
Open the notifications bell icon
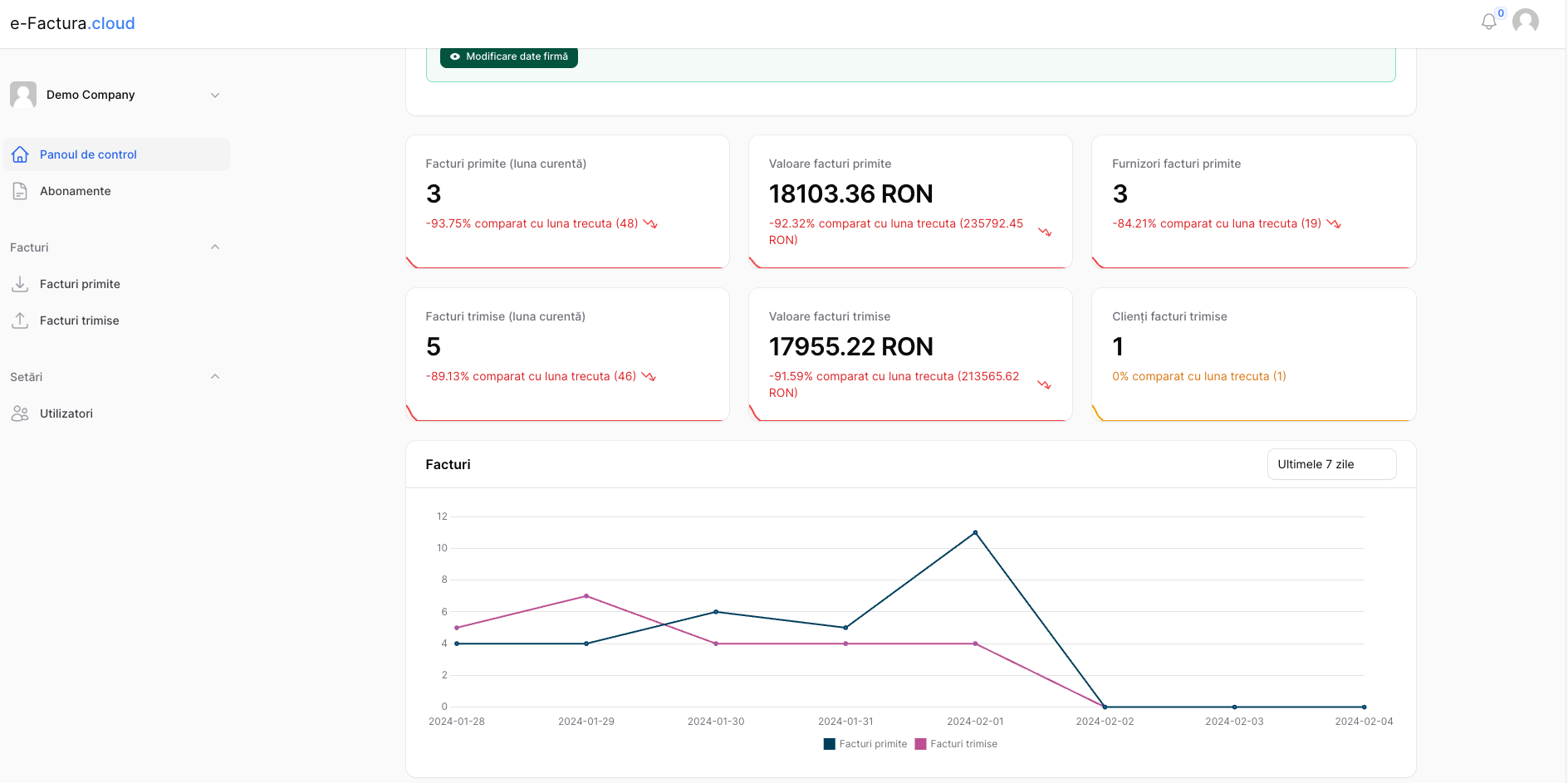[x=1488, y=22]
